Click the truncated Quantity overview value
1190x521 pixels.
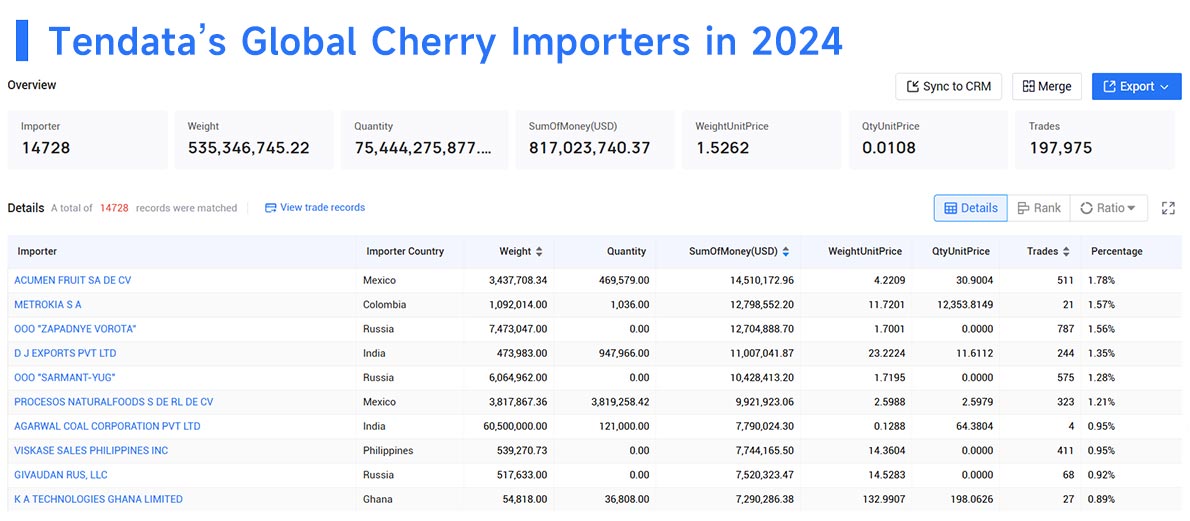point(423,148)
